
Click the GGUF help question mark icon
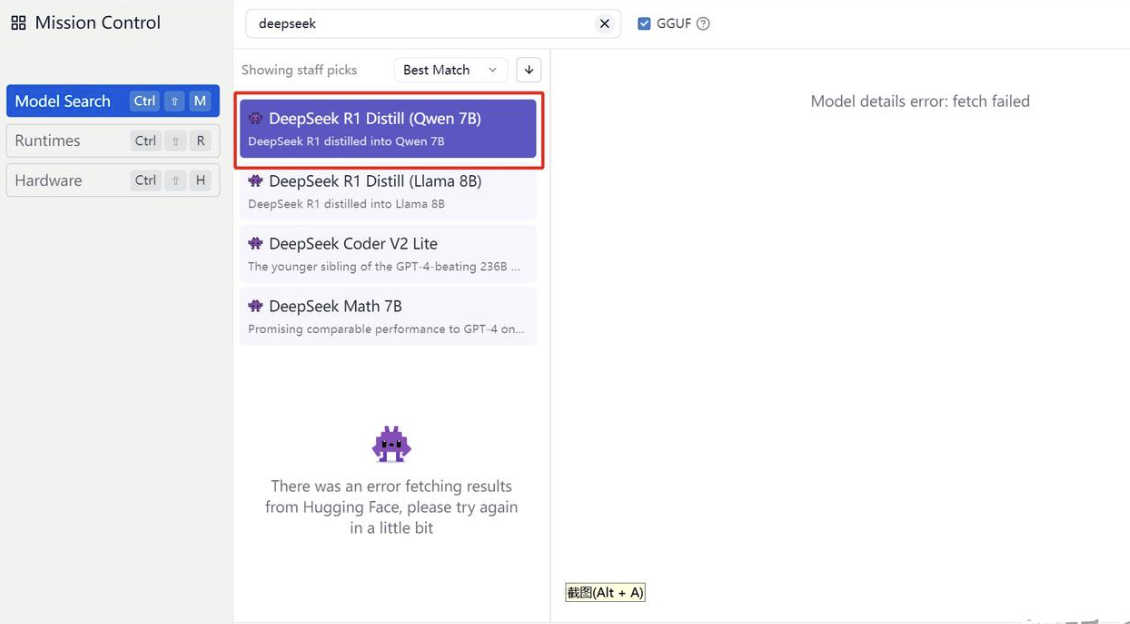click(703, 24)
